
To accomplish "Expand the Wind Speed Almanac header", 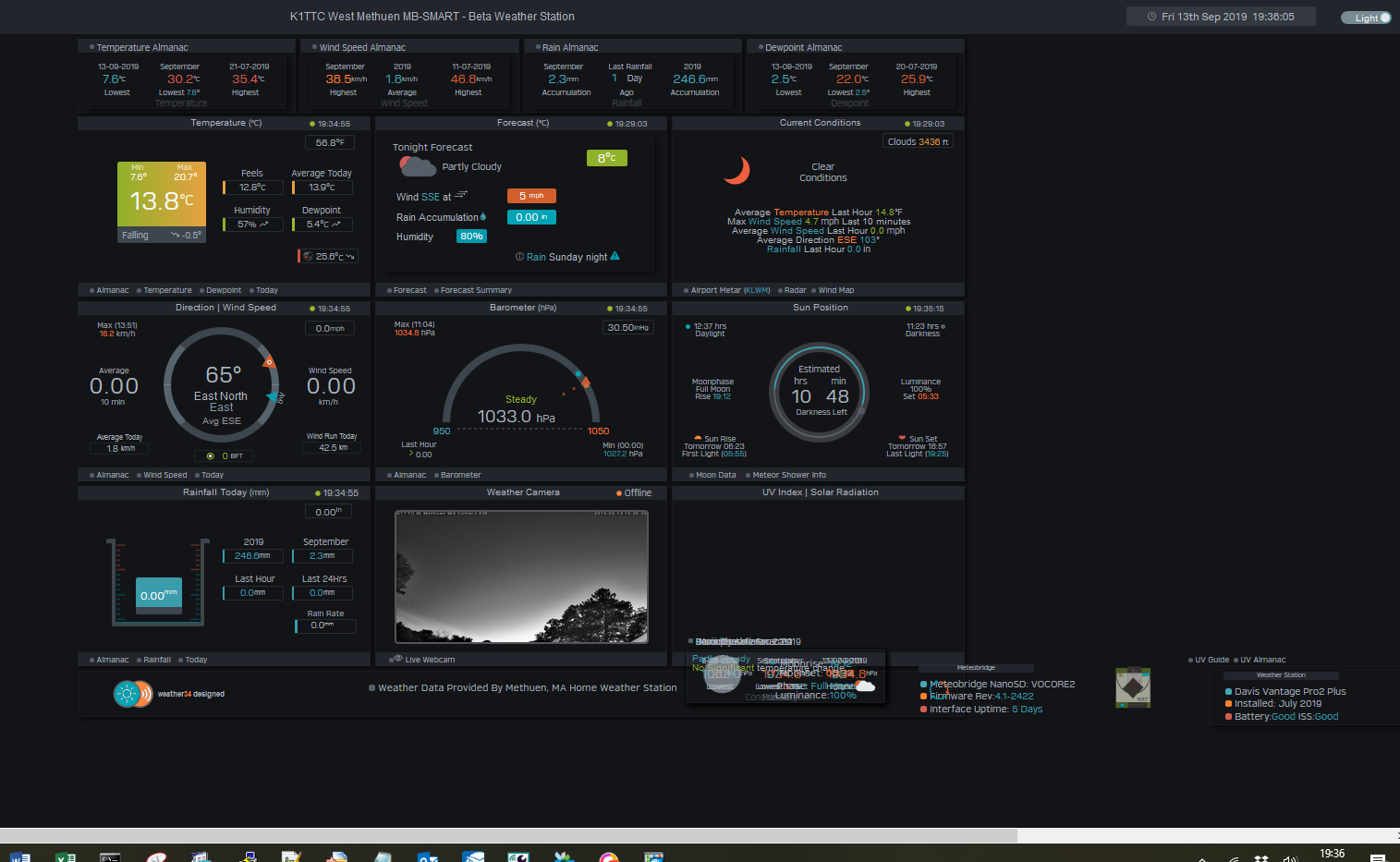I will 362,47.
